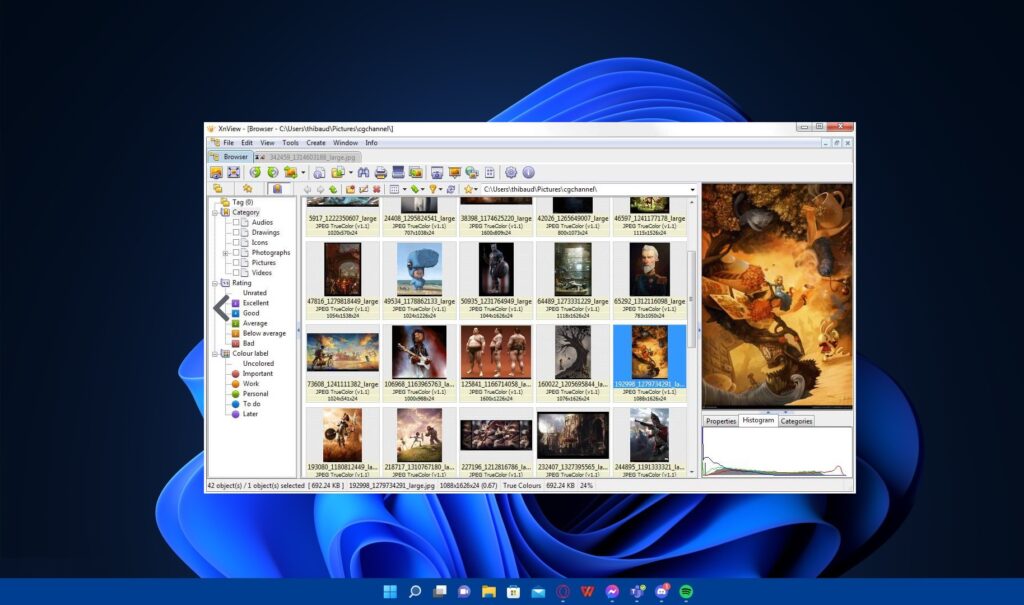
Task: Collapse the Rating tree node
Action: (x=215, y=283)
